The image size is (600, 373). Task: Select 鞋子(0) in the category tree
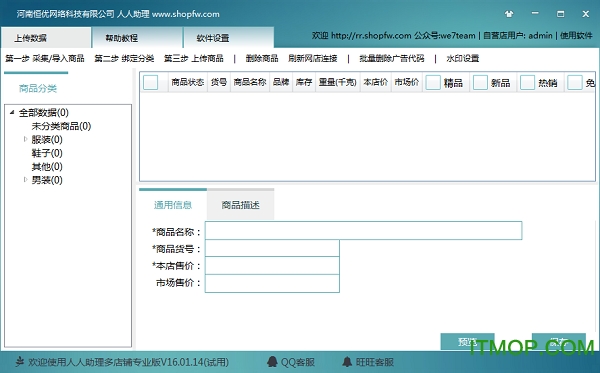coord(47,153)
